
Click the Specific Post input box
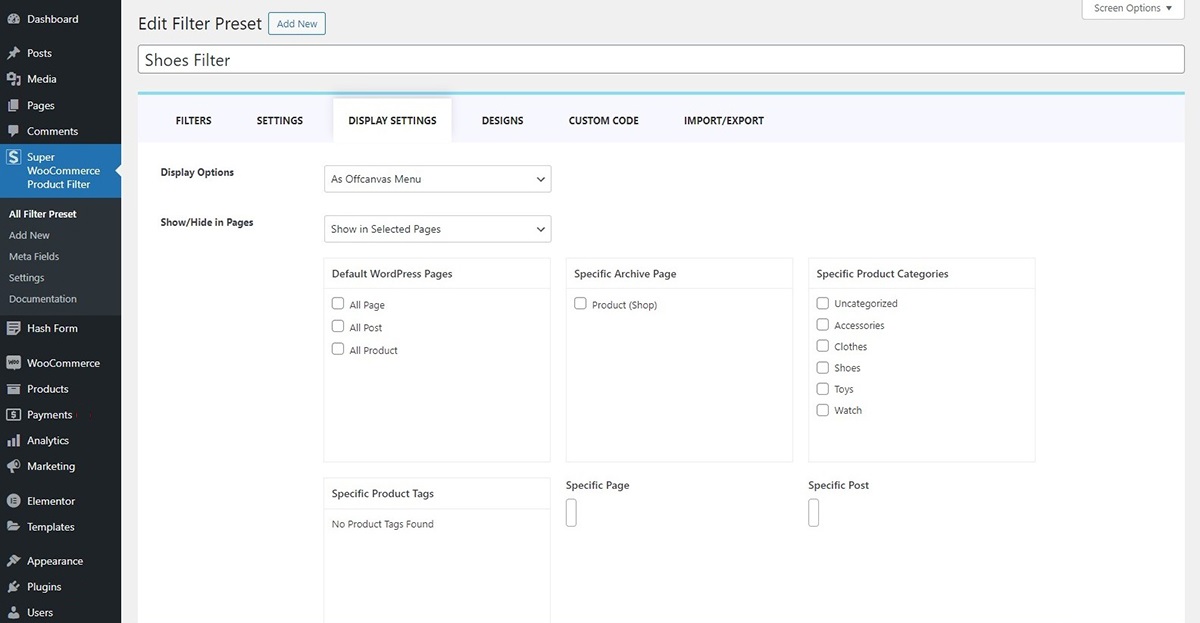[814, 513]
